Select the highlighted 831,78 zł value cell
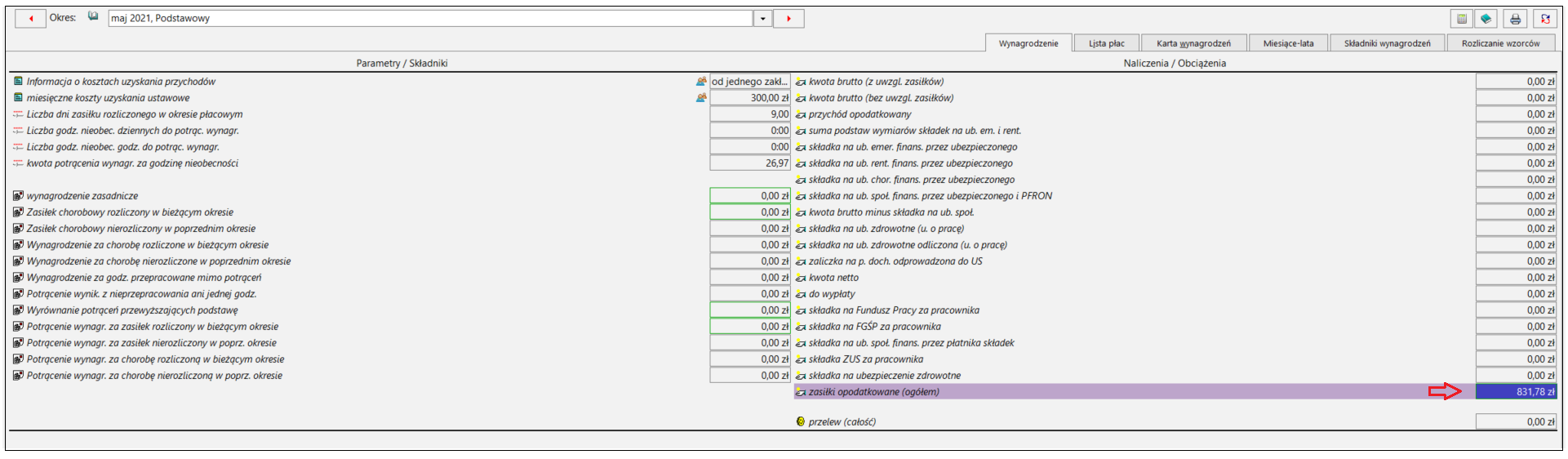Screen dimensions: 1568x459 (x=1516, y=392)
